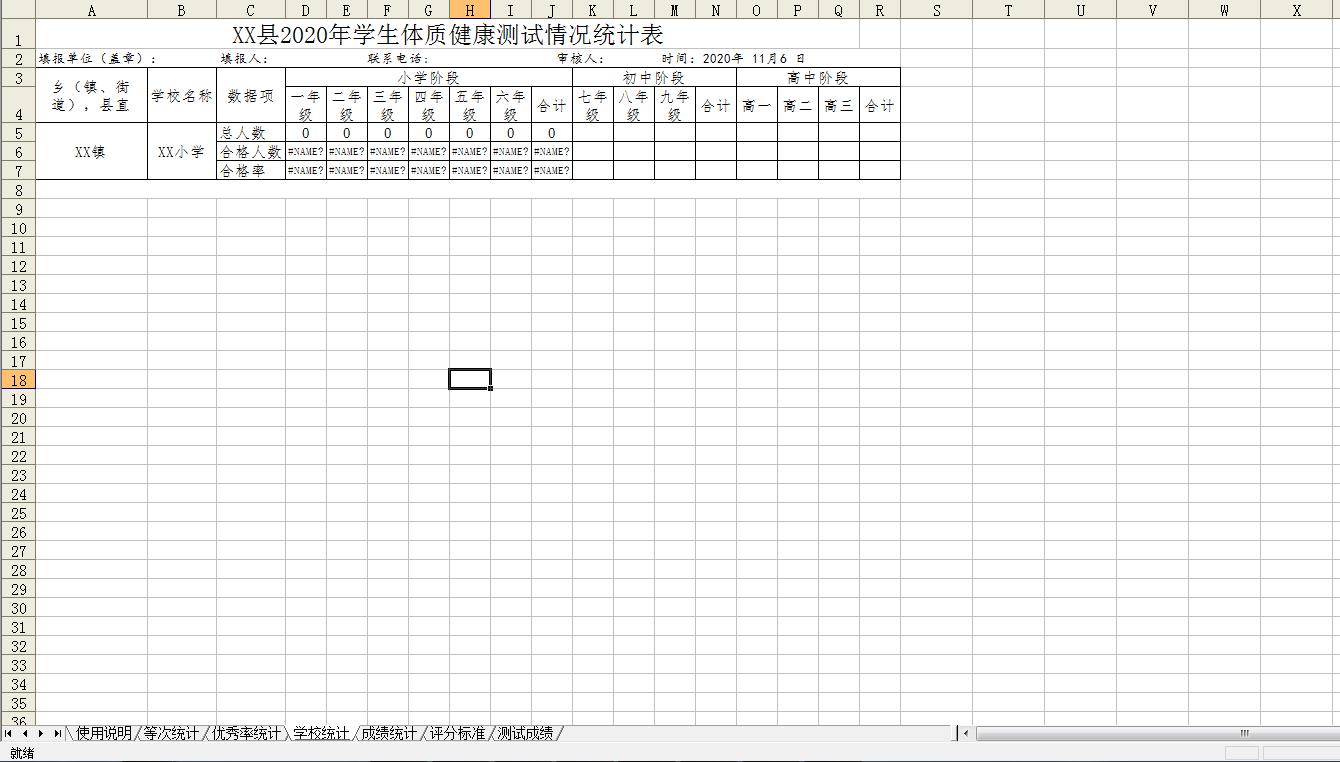Viewport: 1340px width, 762px height.
Task: Select the 评分标准 sheet tab
Action: (x=457, y=734)
